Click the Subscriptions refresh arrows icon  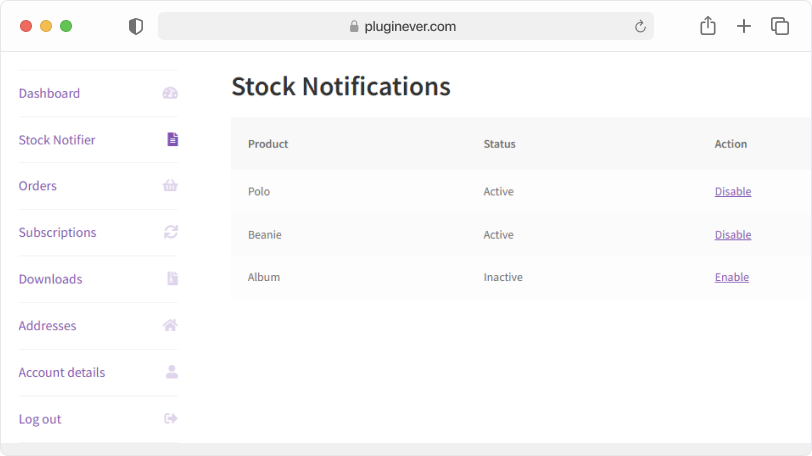tap(171, 232)
